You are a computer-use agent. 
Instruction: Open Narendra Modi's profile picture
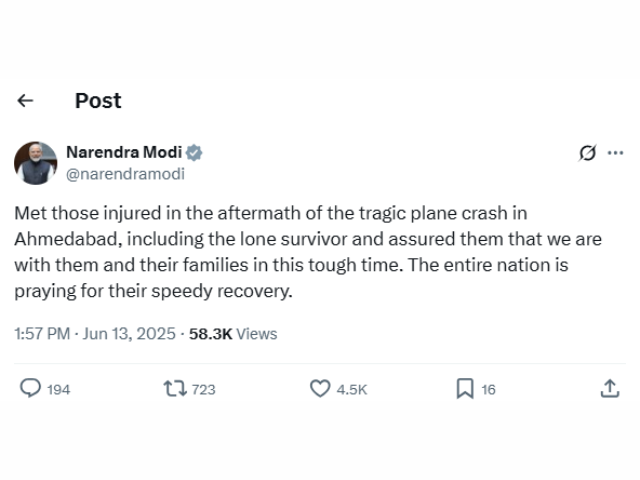pos(35,163)
